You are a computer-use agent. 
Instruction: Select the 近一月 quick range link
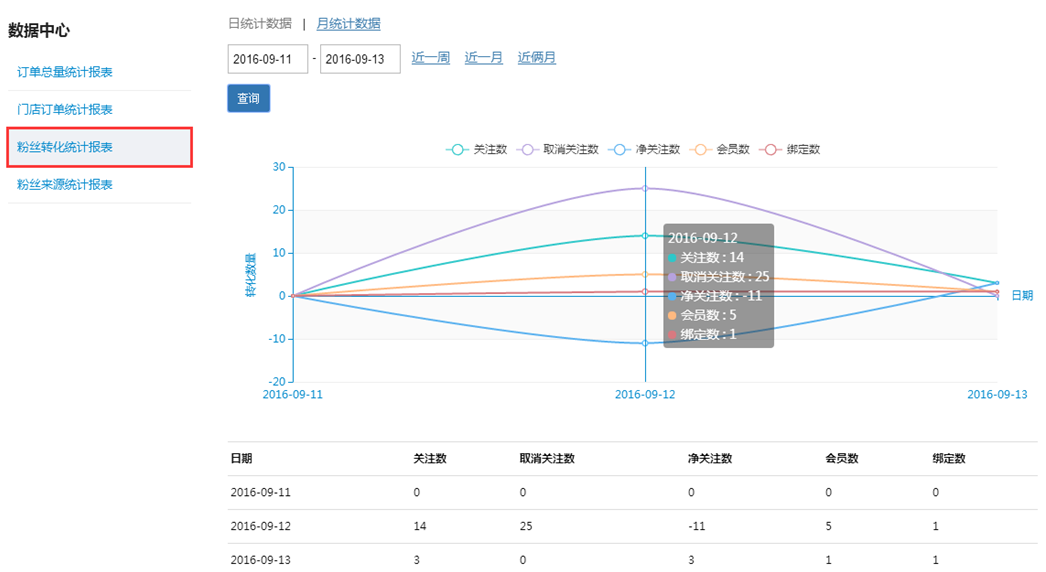click(x=484, y=58)
